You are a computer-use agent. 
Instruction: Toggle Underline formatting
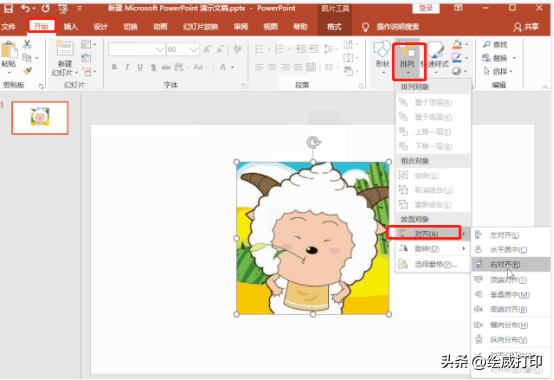[140, 67]
